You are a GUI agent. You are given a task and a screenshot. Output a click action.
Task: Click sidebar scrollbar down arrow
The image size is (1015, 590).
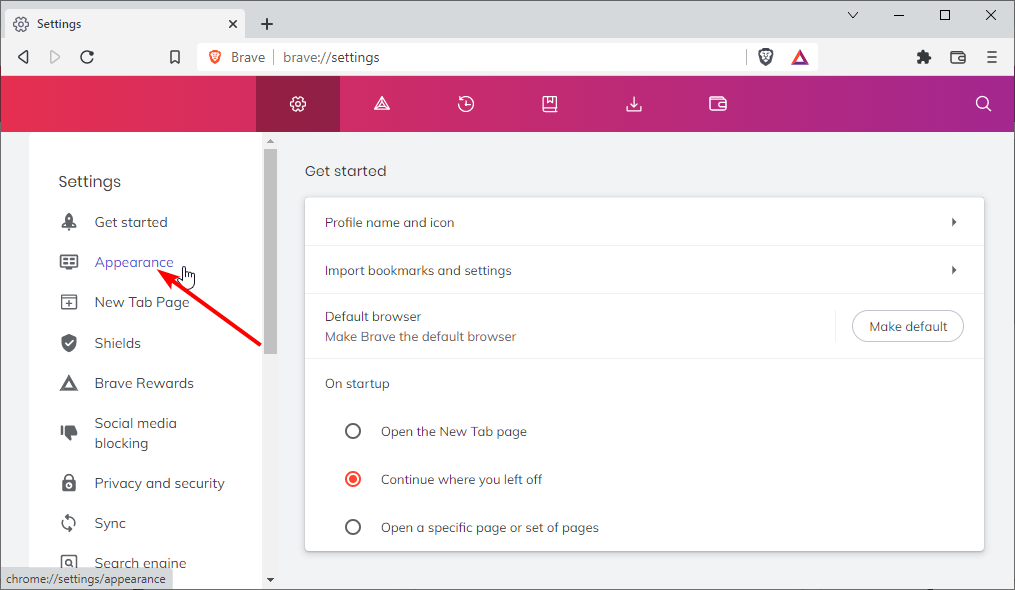[x=271, y=580]
